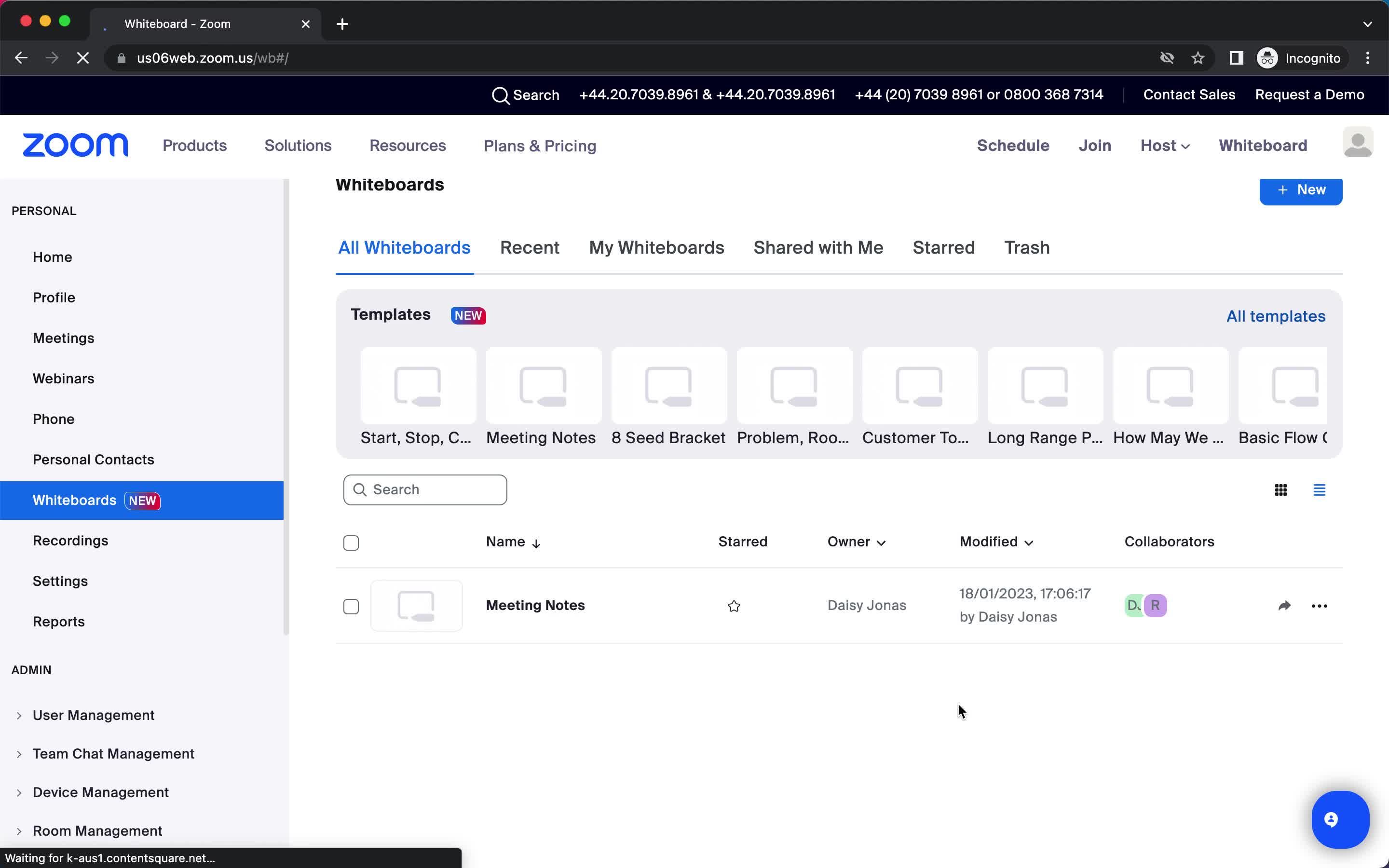The height and width of the screenshot is (868, 1389).
Task: Switch to the Recent whiteboards tab
Action: [x=530, y=247]
